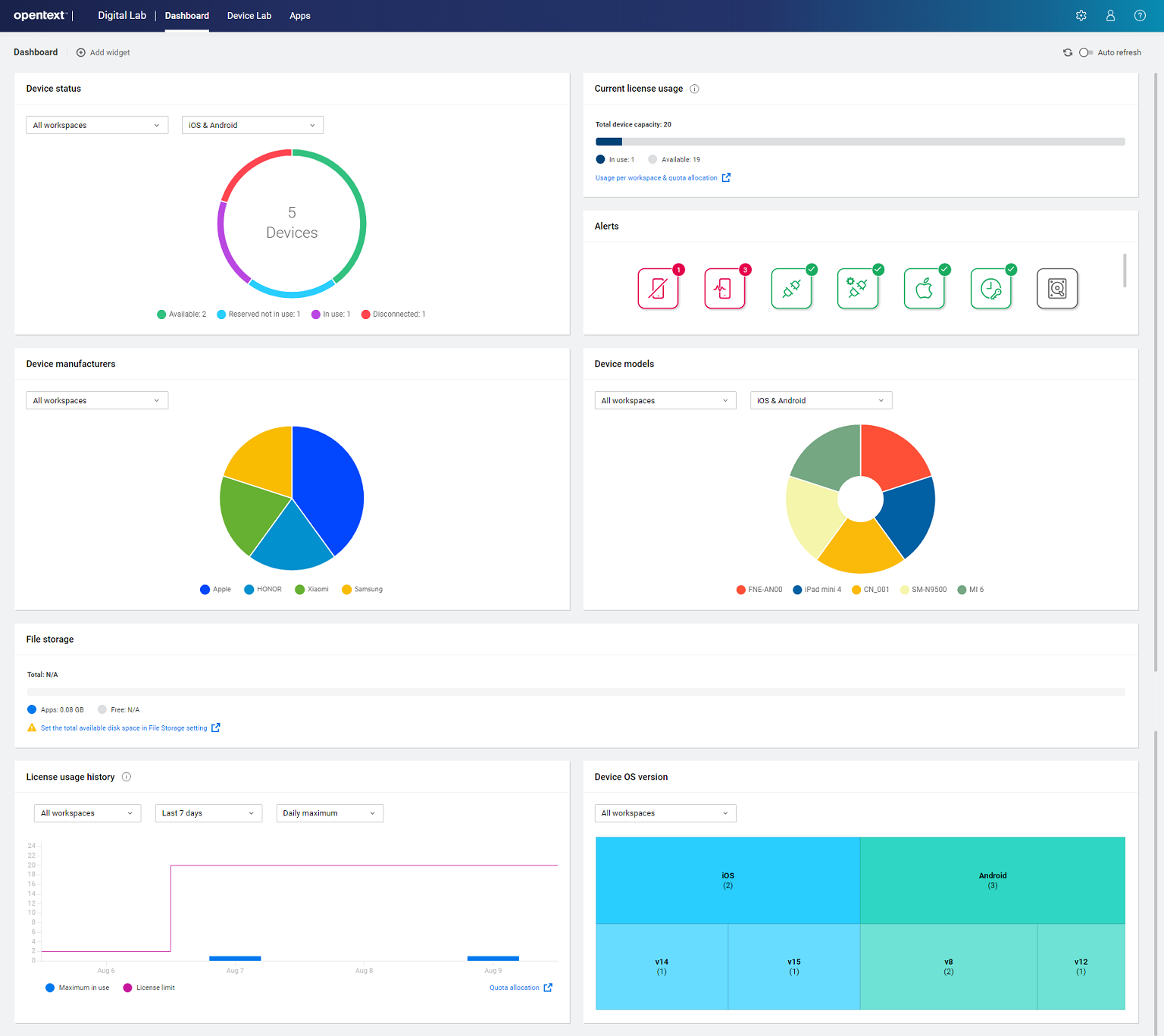Image resolution: width=1164 pixels, height=1036 pixels.
Task: Click the refresh dashboard icon
Action: point(1068,52)
